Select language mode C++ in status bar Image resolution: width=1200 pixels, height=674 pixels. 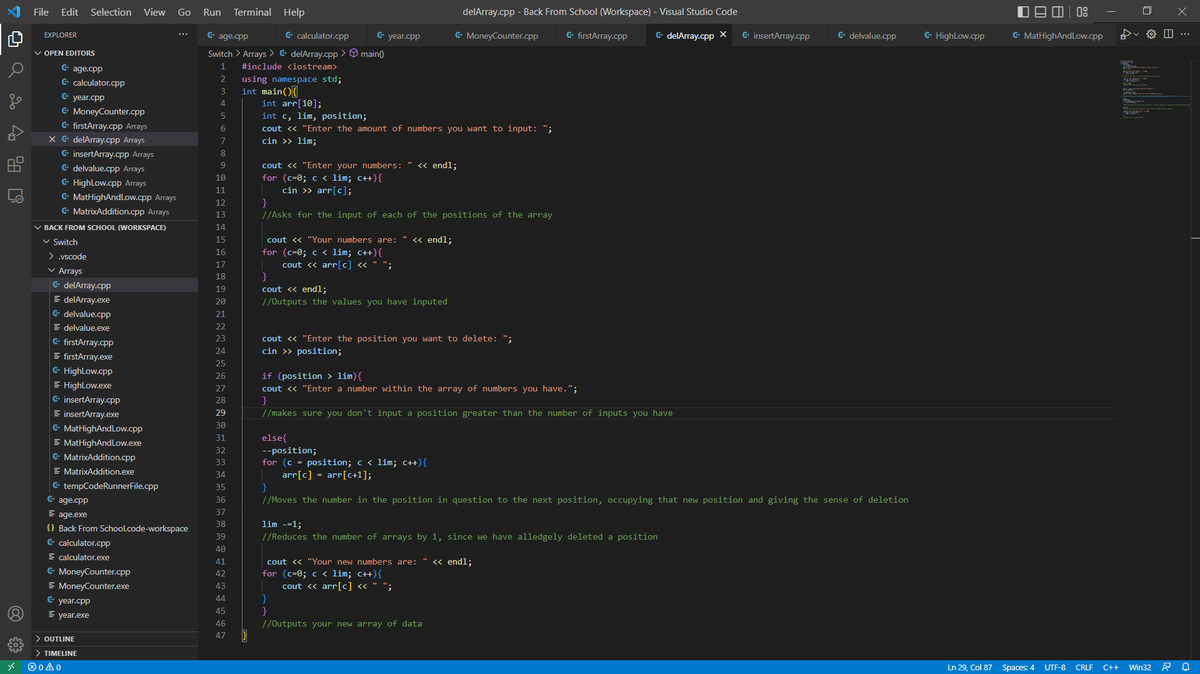(x=1109, y=667)
